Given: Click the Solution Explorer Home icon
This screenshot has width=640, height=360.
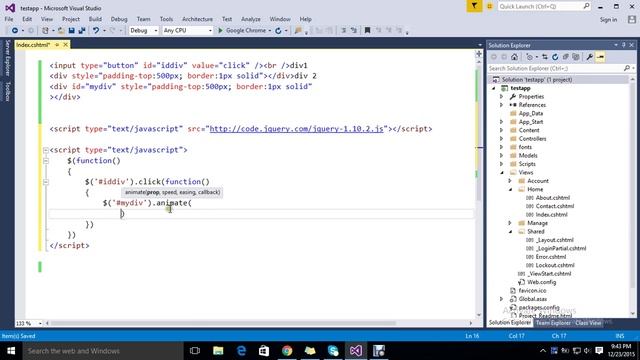Looking at the screenshot, I should point(514,57).
